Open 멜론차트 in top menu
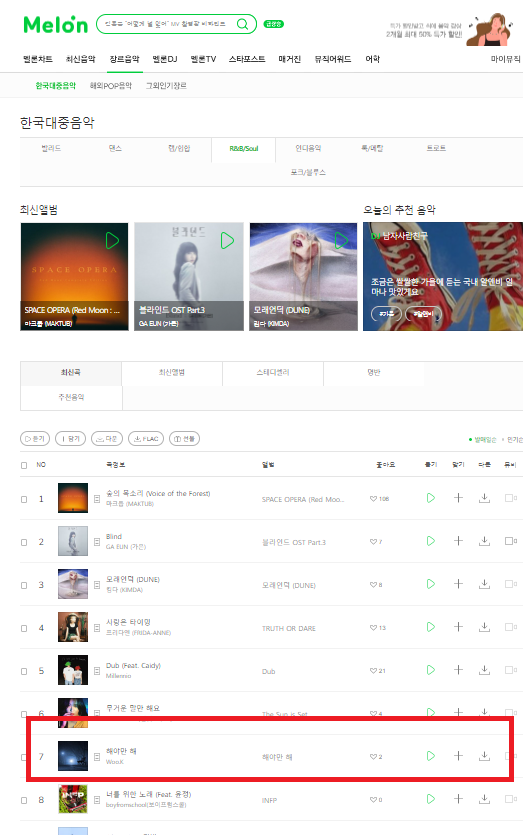This screenshot has height=835, width=523. (38, 59)
